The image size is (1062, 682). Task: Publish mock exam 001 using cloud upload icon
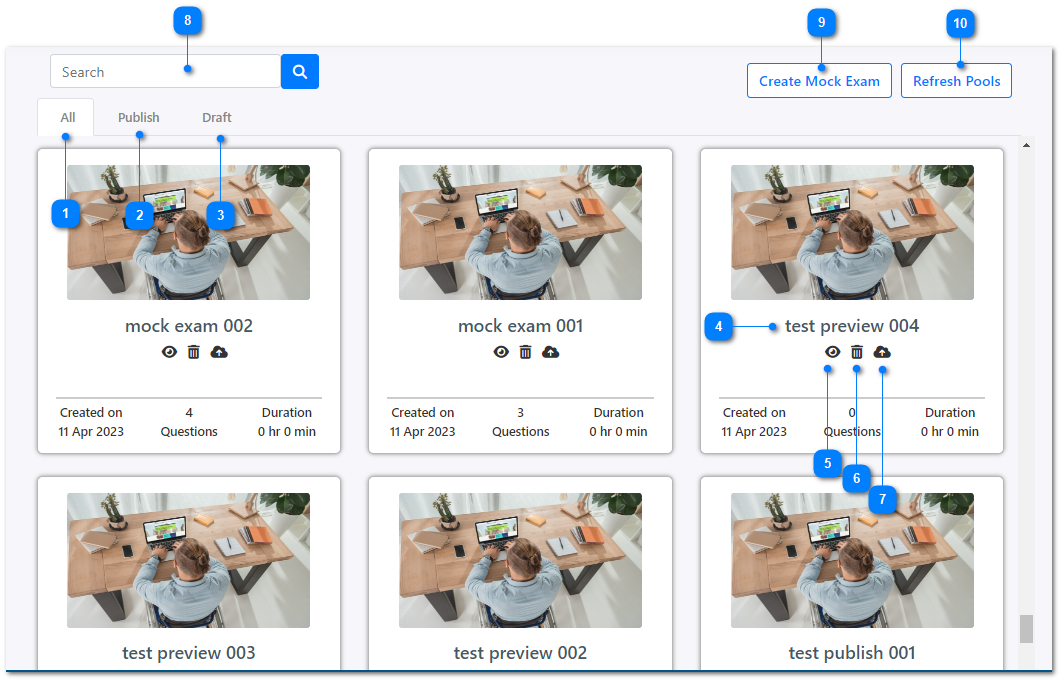coord(551,352)
